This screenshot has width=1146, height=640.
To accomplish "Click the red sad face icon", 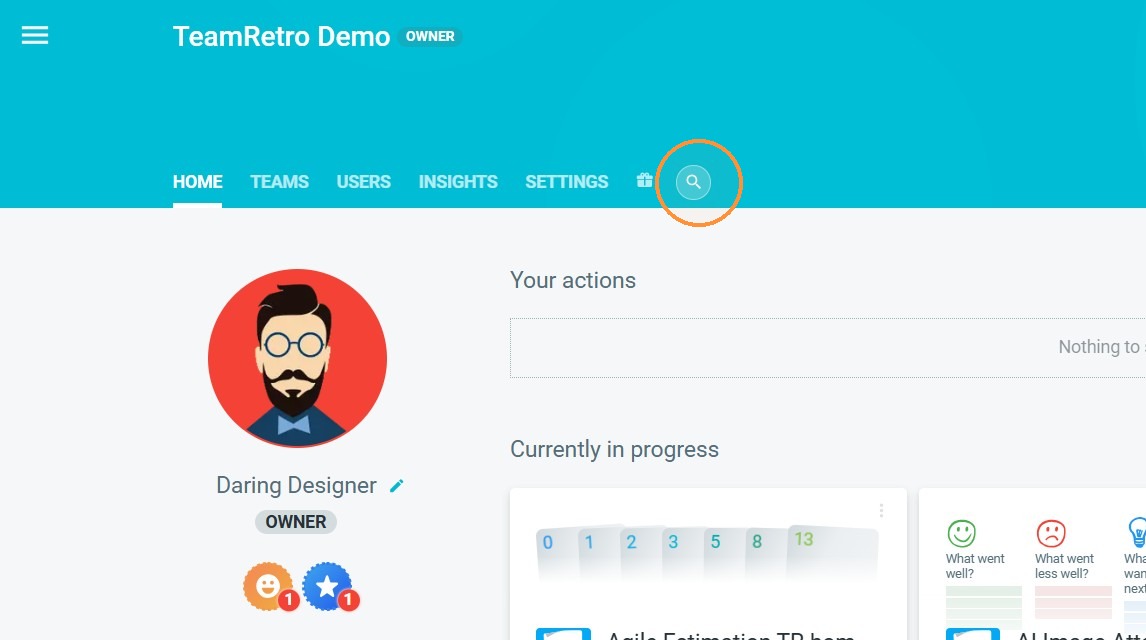I will pos(1051,533).
